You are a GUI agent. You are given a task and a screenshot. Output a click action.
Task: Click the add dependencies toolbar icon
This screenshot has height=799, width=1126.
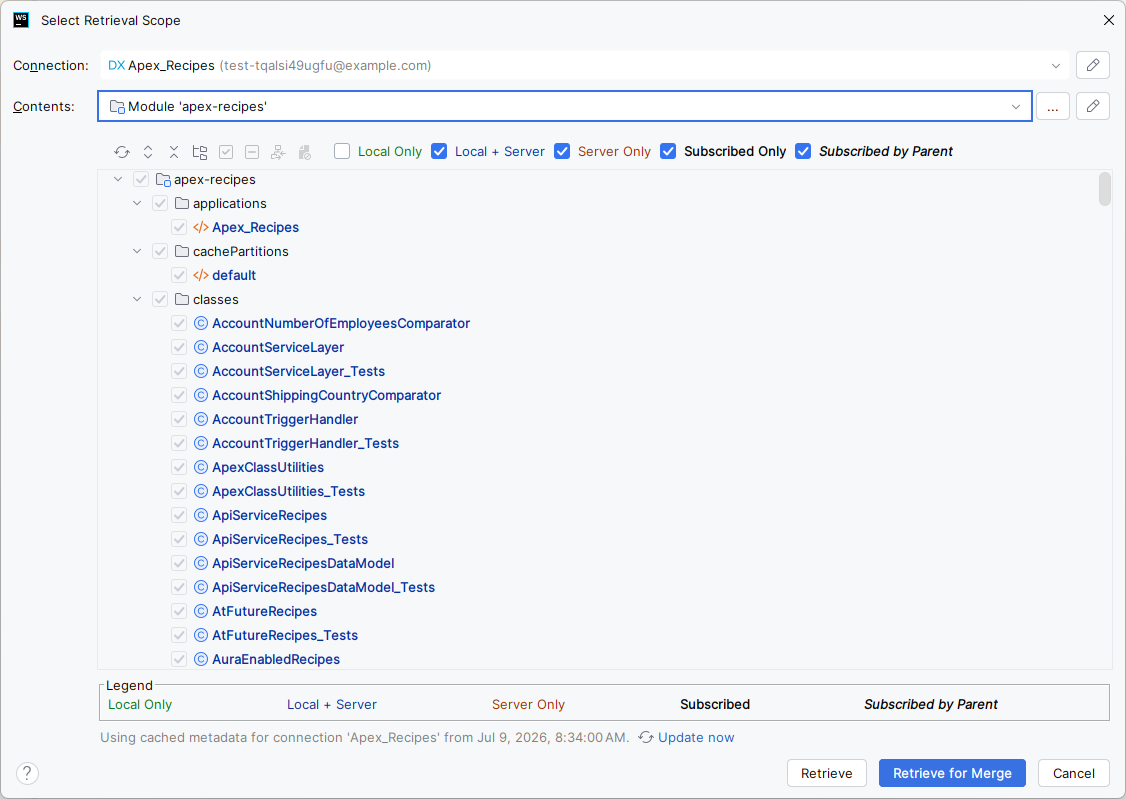pyautogui.click(x=278, y=151)
